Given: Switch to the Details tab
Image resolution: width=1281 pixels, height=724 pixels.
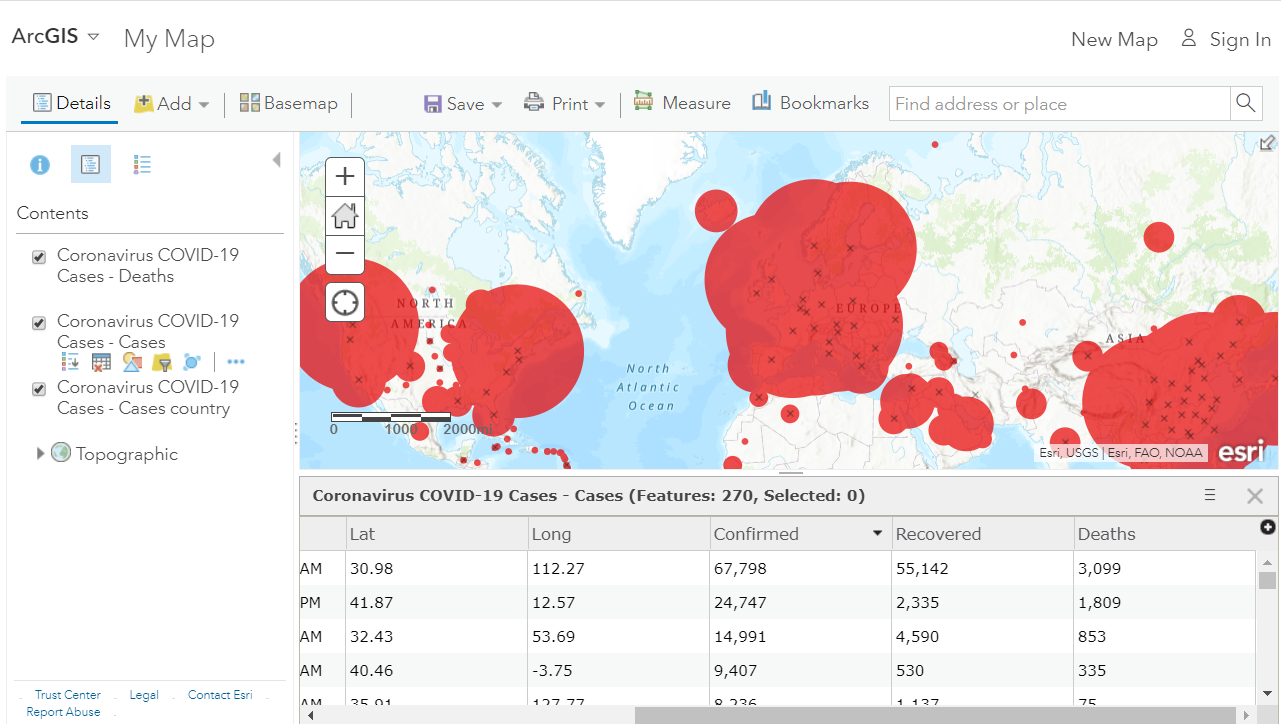Looking at the screenshot, I should [71, 103].
